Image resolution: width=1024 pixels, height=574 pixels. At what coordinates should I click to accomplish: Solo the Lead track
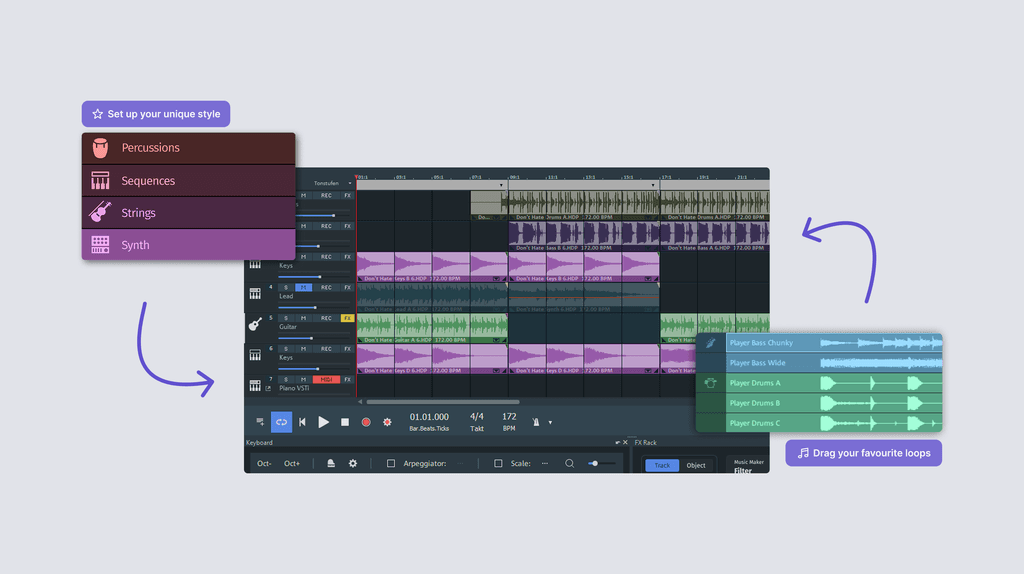coord(286,287)
